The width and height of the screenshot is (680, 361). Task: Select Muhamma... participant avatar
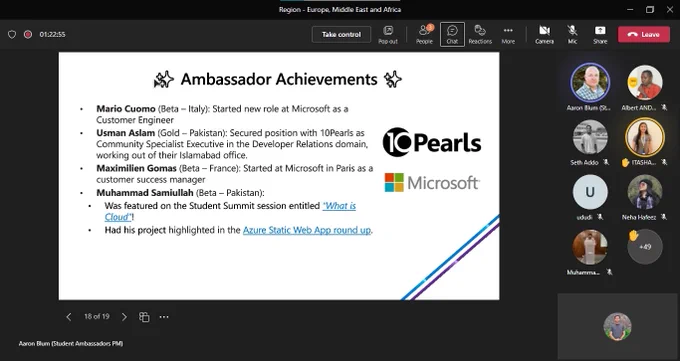(x=590, y=247)
